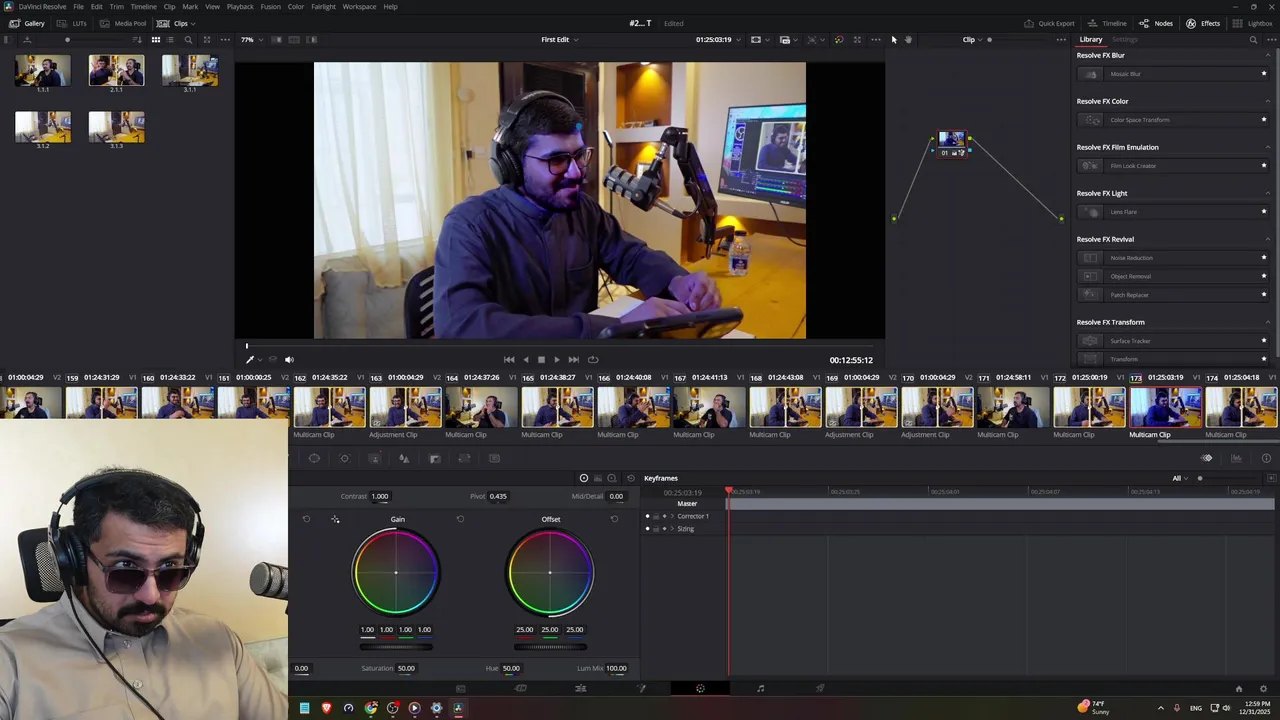The width and height of the screenshot is (1280, 720).
Task: Select gallery still labeled 3.1.3
Action: [x=116, y=126]
